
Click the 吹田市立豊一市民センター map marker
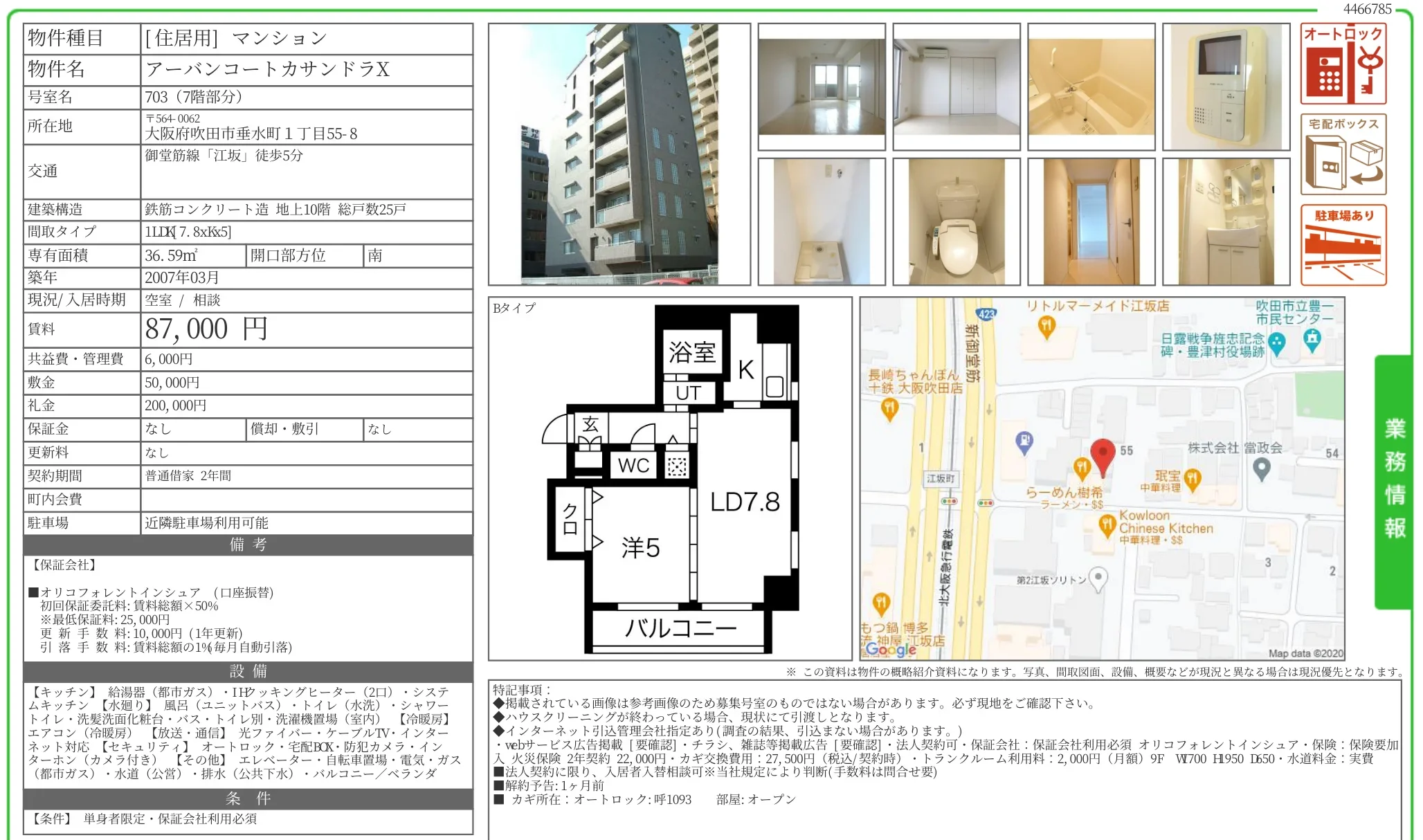(1312, 340)
